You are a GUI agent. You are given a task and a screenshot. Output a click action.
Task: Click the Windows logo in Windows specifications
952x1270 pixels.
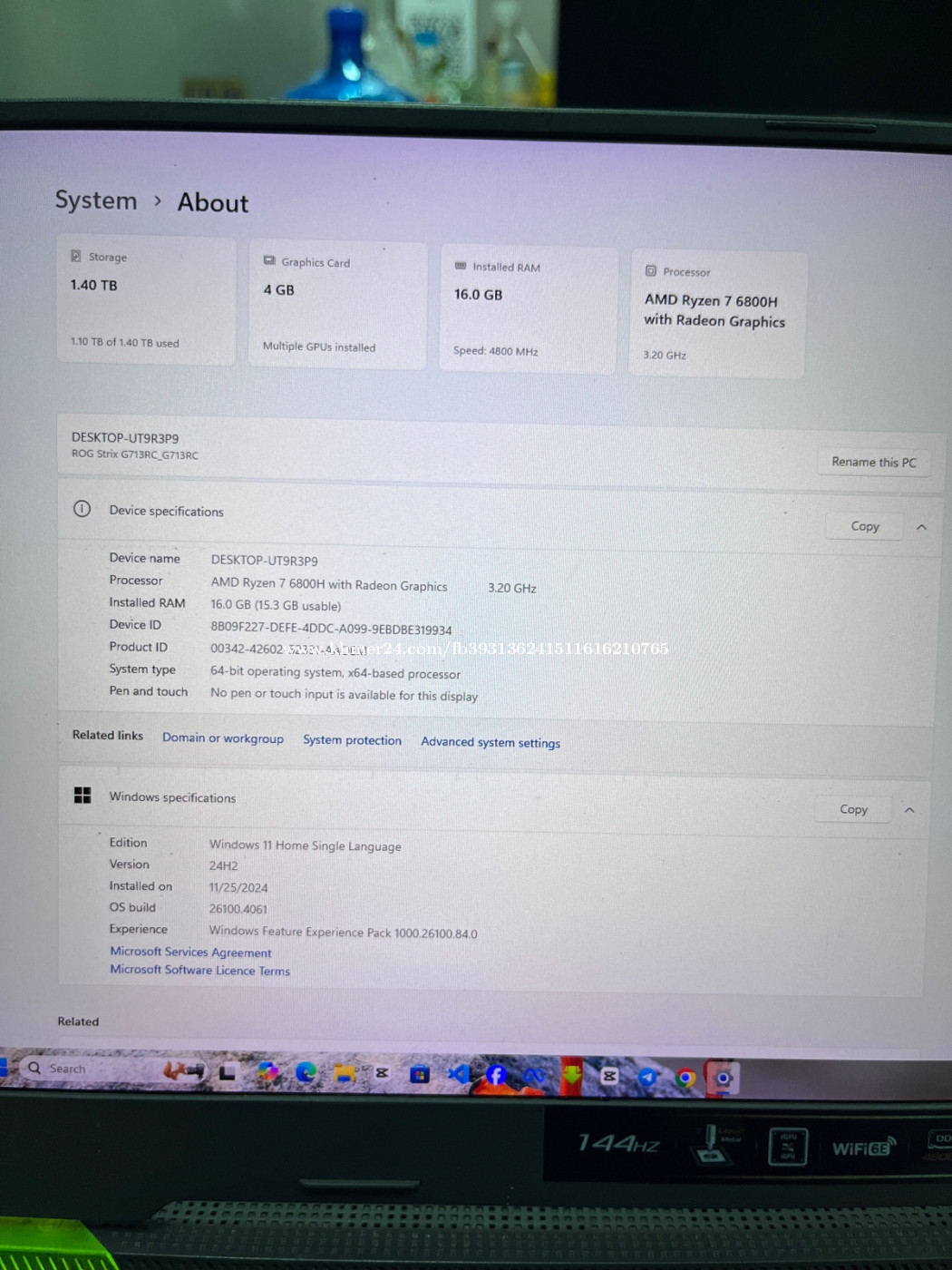[83, 796]
